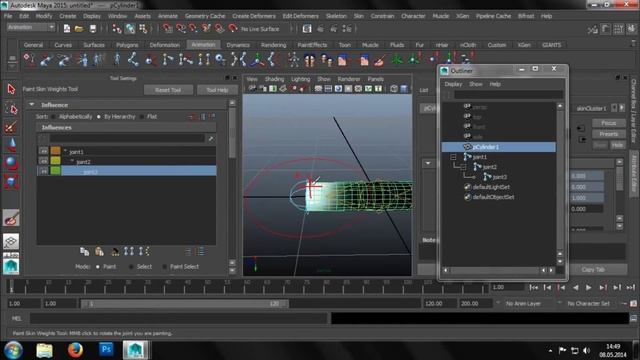
Task: Set mode to Paint
Action: tap(98, 267)
